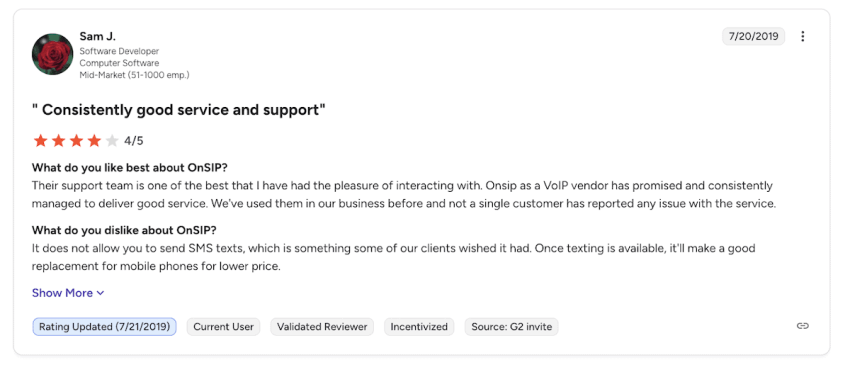Screen dimensions: 850x367
Task: Click the 4/5 rating score text
Action: click(x=133, y=141)
